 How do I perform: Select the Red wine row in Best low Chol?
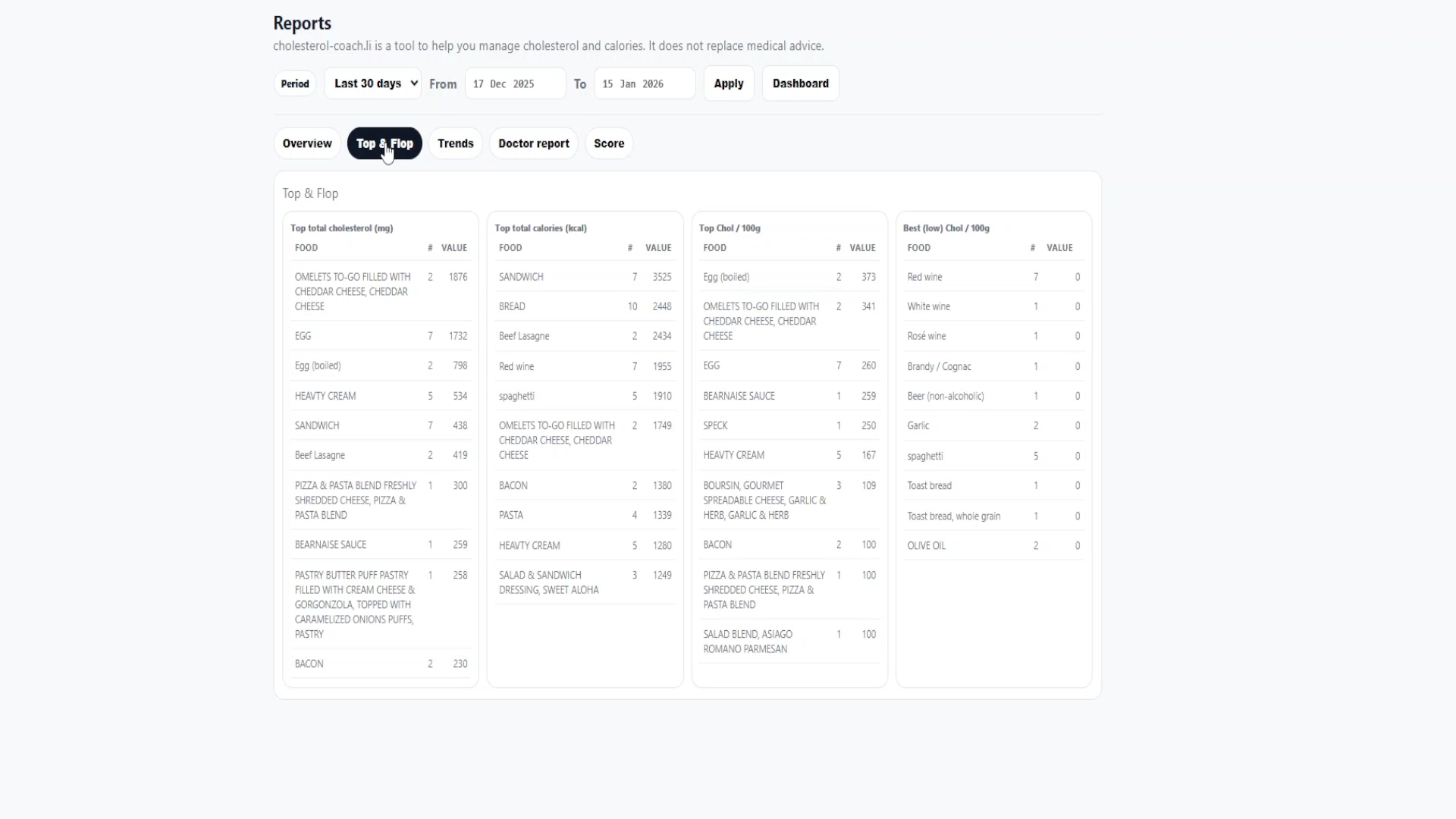click(993, 277)
